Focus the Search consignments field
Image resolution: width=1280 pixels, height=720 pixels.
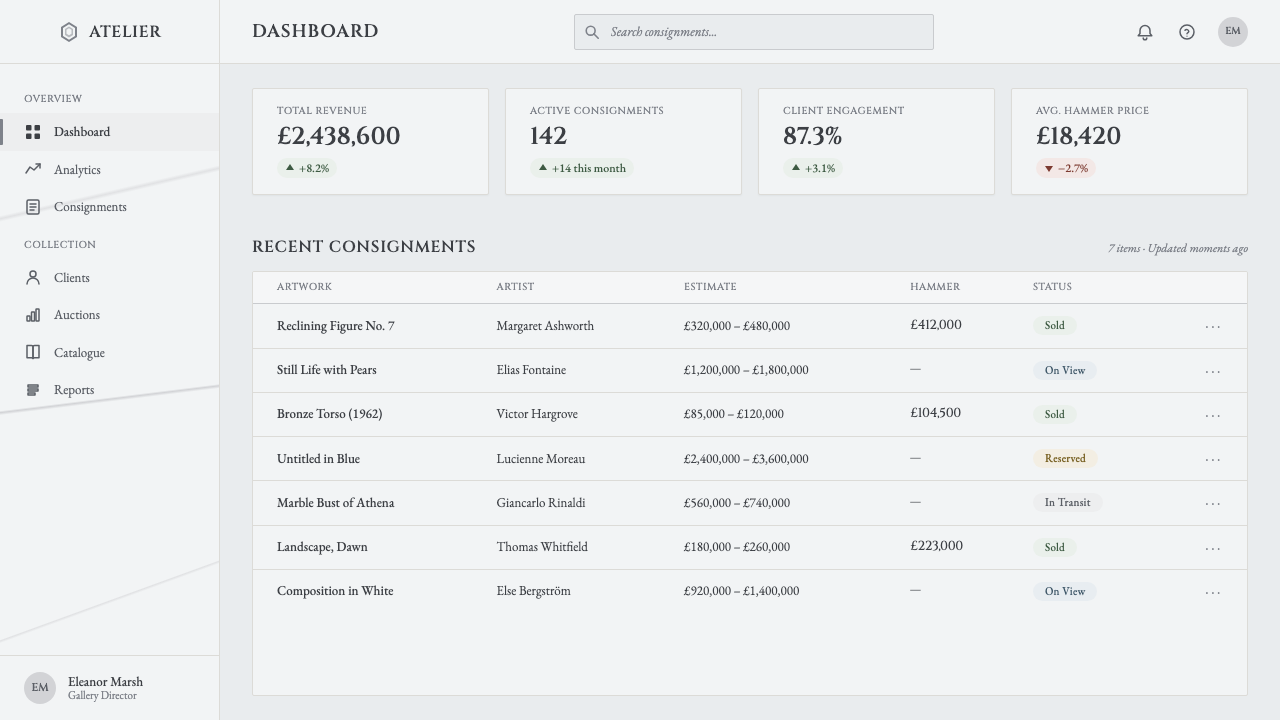[754, 32]
